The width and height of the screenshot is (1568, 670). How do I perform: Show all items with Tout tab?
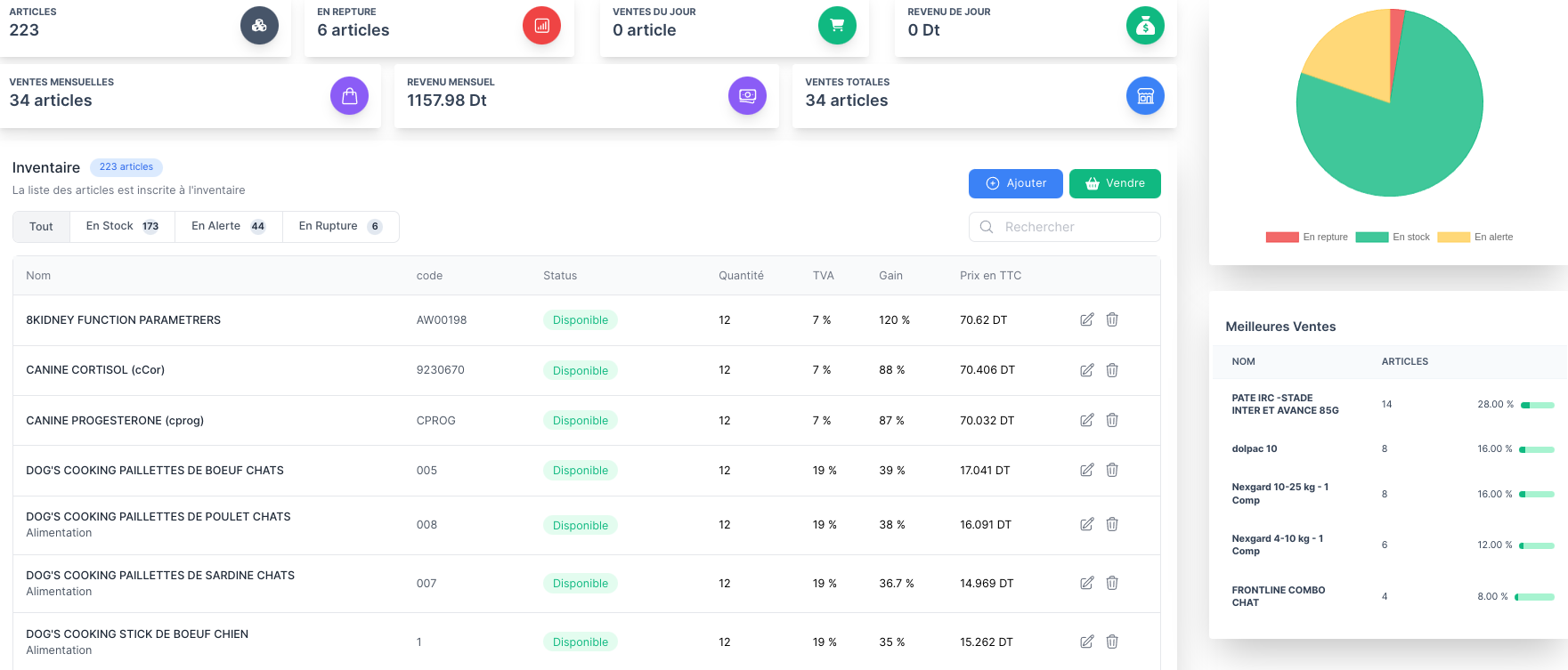pos(41,226)
